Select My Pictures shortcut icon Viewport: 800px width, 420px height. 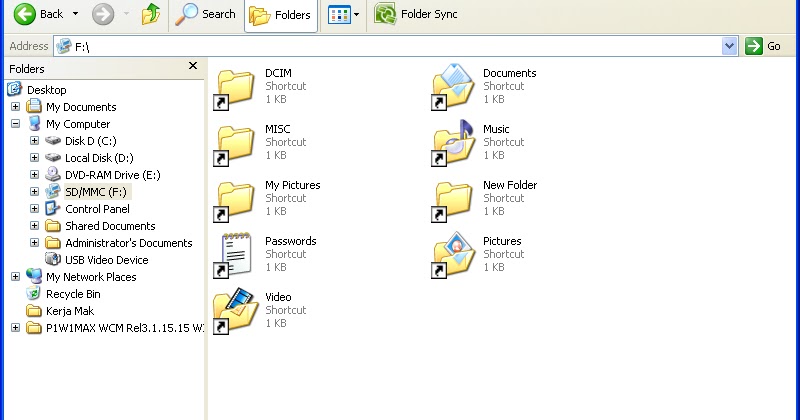tap(234, 201)
